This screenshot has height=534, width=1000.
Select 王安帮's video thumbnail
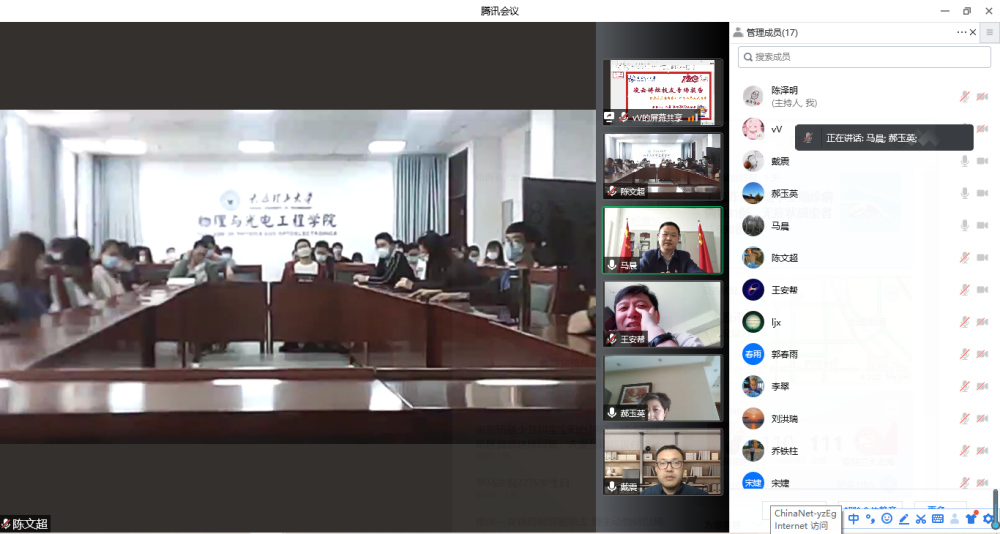(x=662, y=313)
